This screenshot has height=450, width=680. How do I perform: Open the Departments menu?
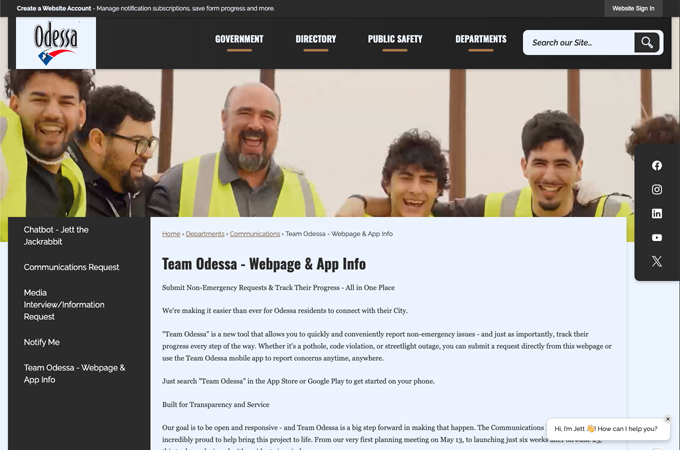tap(481, 39)
